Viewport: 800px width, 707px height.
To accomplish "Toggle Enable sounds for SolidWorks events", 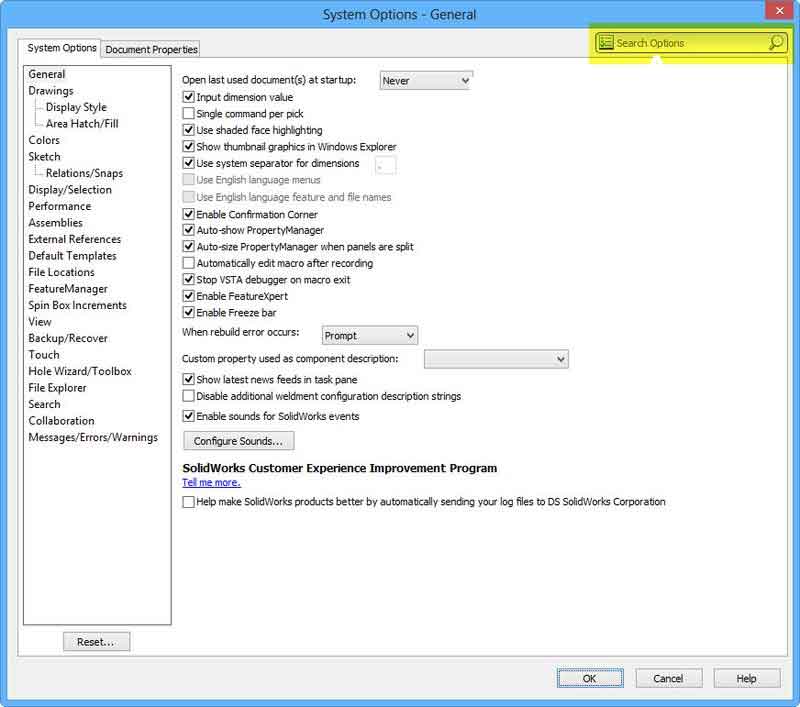I will tap(188, 416).
